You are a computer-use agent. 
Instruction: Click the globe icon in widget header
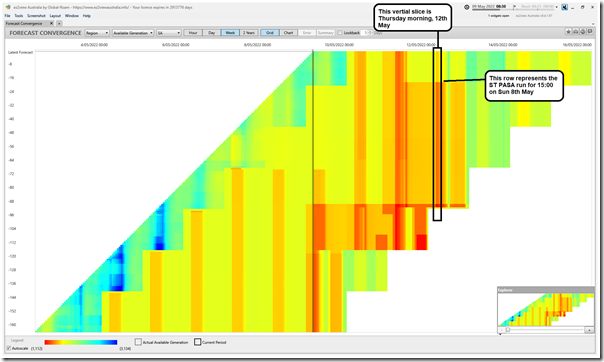tap(582, 32)
